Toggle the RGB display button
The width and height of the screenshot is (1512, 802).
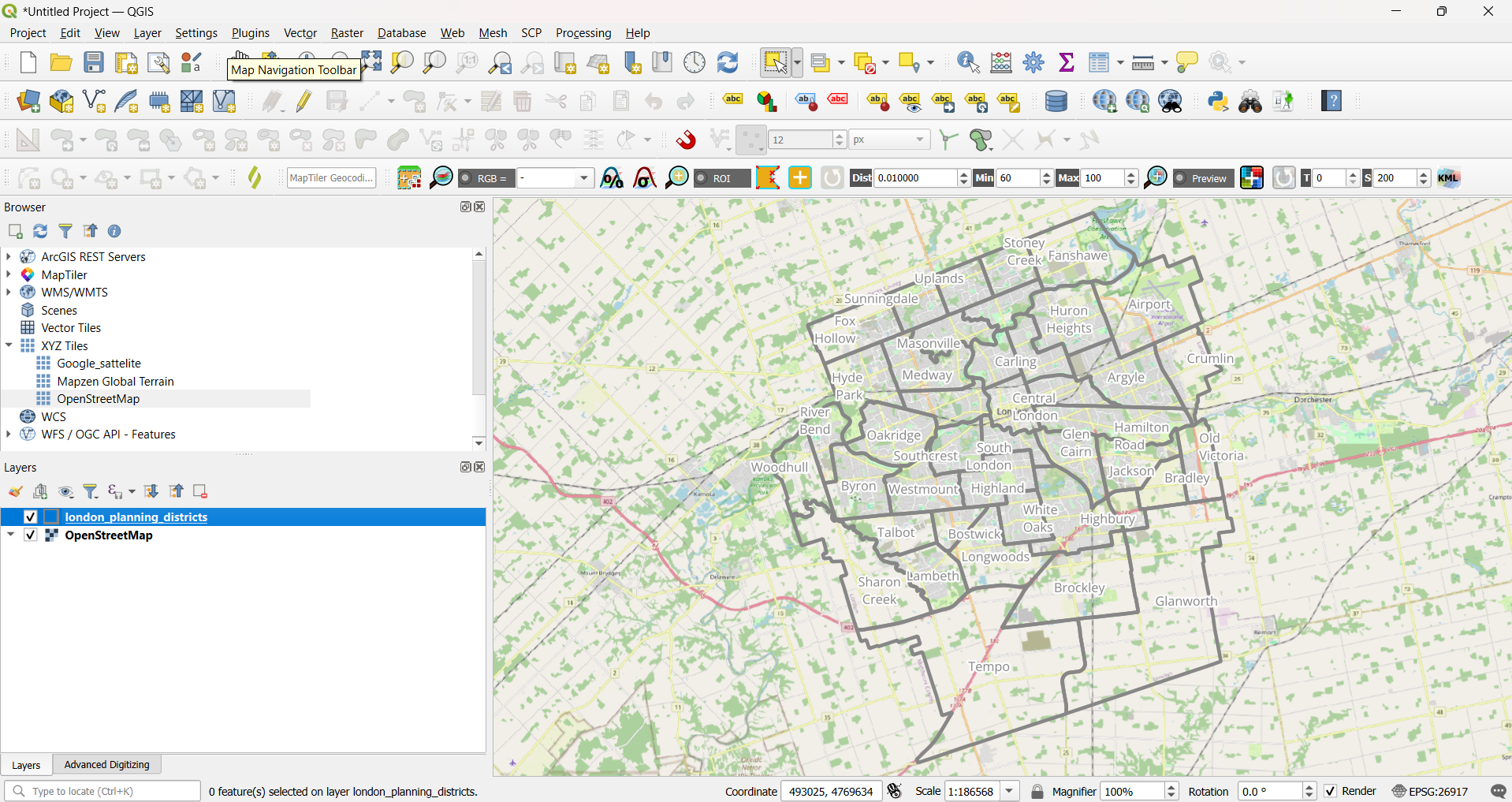click(x=486, y=178)
